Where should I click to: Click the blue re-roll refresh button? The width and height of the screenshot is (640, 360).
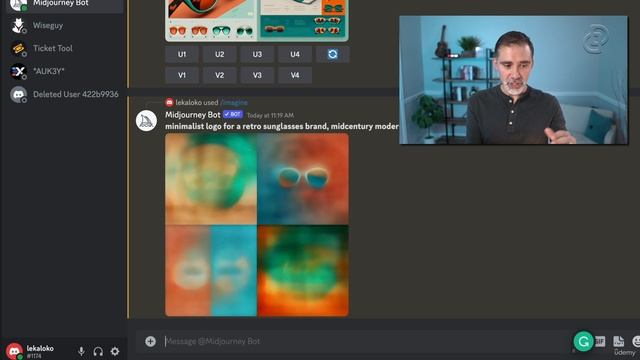click(333, 54)
